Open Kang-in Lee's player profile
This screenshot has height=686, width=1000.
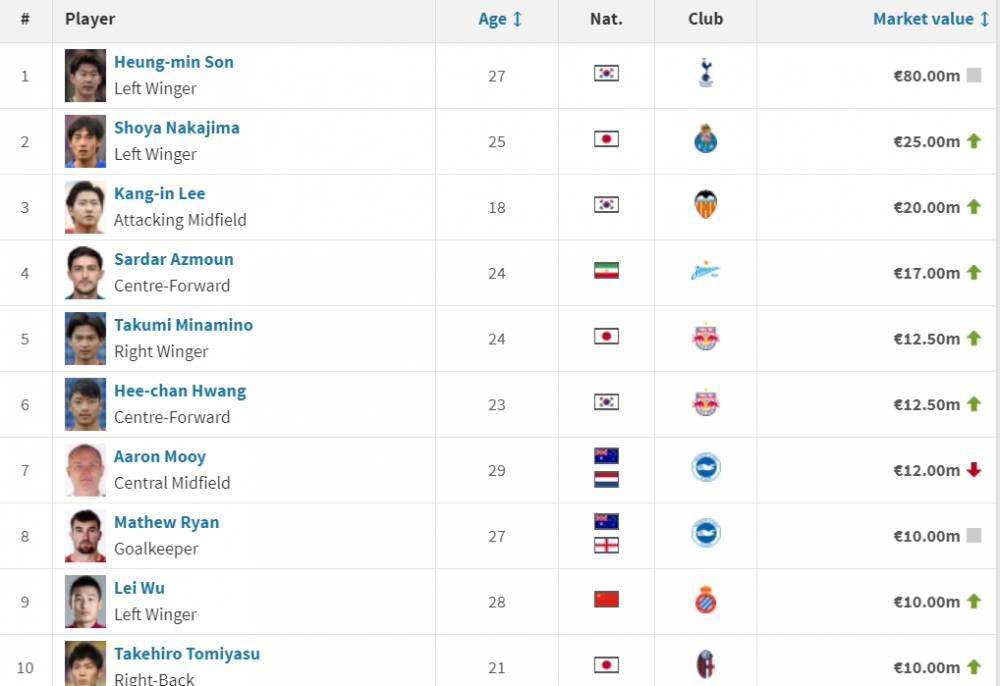tap(159, 193)
